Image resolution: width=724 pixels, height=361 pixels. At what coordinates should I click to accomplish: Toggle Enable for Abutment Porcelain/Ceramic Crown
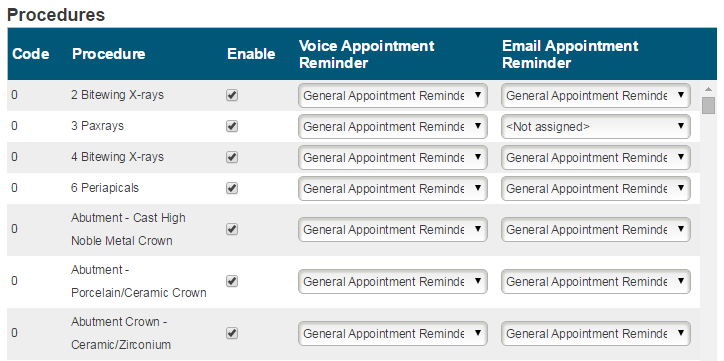coord(232,281)
